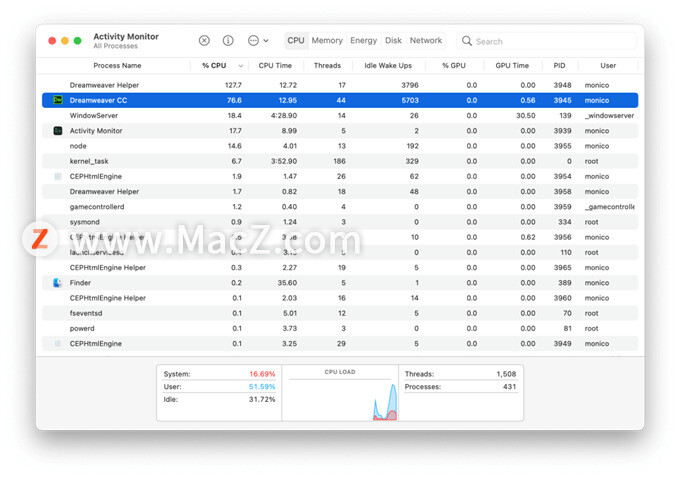Image resolution: width=680 pixels, height=477 pixels.
Task: Click the 30.50 GPU Time value
Action: pos(526,115)
